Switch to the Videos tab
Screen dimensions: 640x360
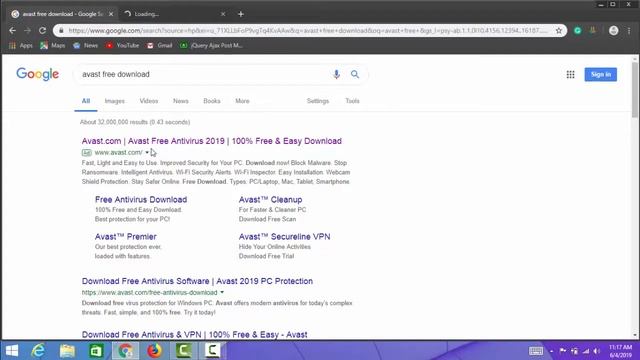pos(149,101)
